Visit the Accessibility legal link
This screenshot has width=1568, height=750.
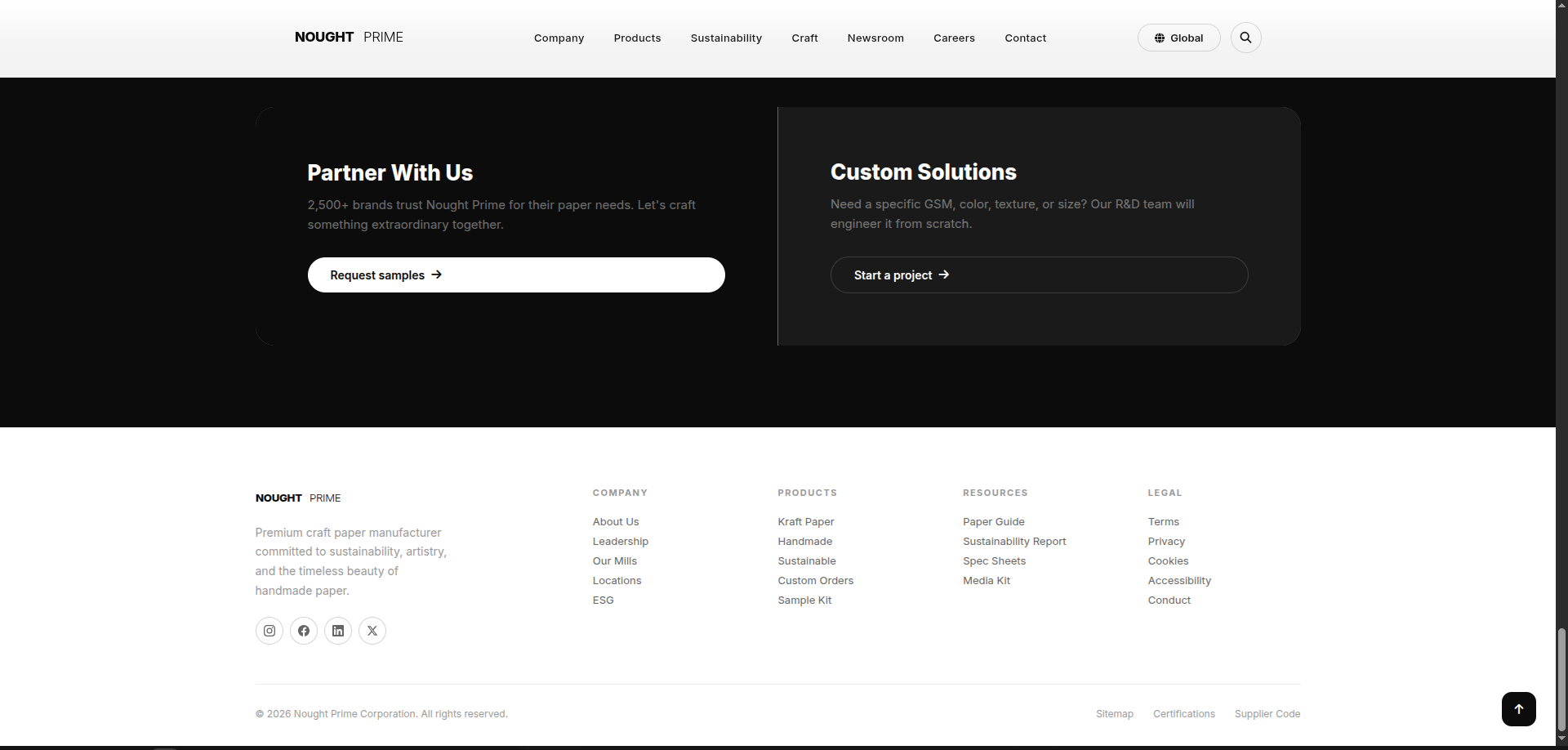pos(1179,581)
